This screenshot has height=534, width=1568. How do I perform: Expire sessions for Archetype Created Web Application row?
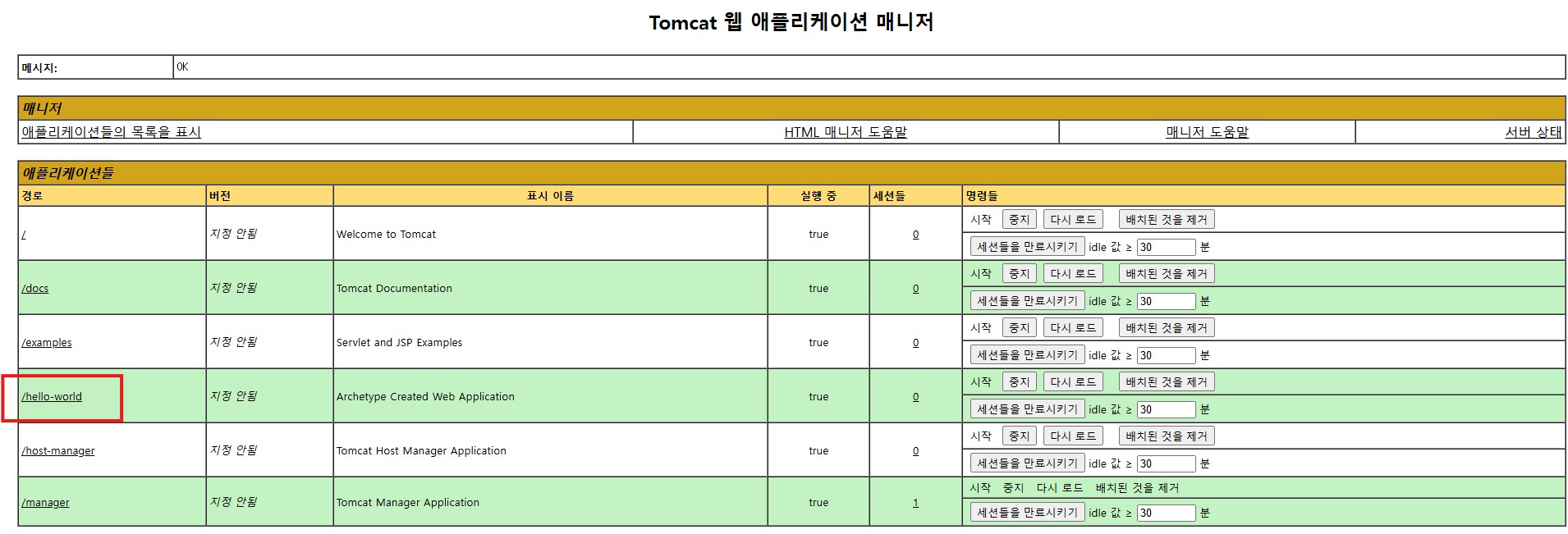tap(1027, 409)
